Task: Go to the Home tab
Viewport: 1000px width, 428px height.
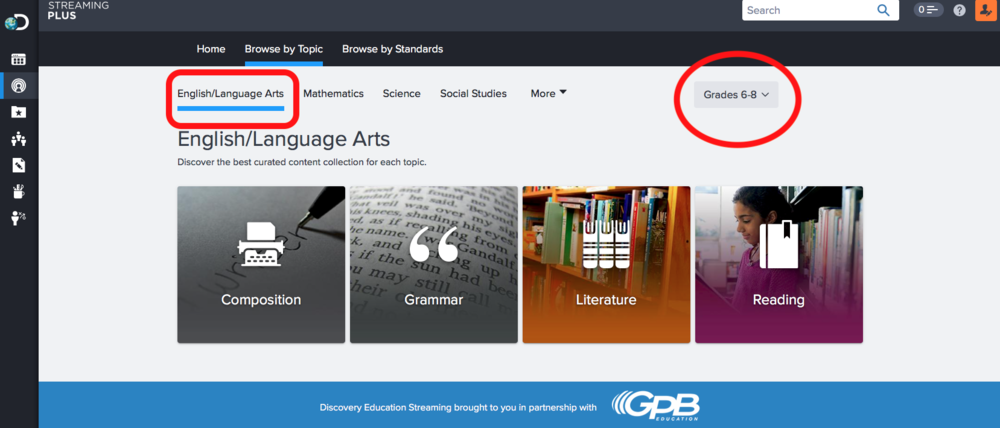Action: coord(210,49)
